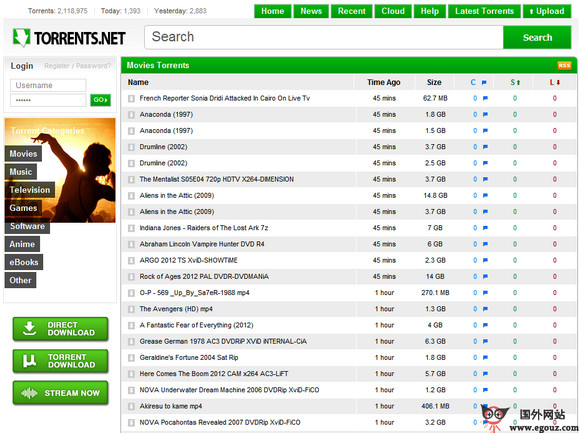Tick checkbox beside The Avengers (HD) mp4
580x433 pixels.
coord(131,309)
